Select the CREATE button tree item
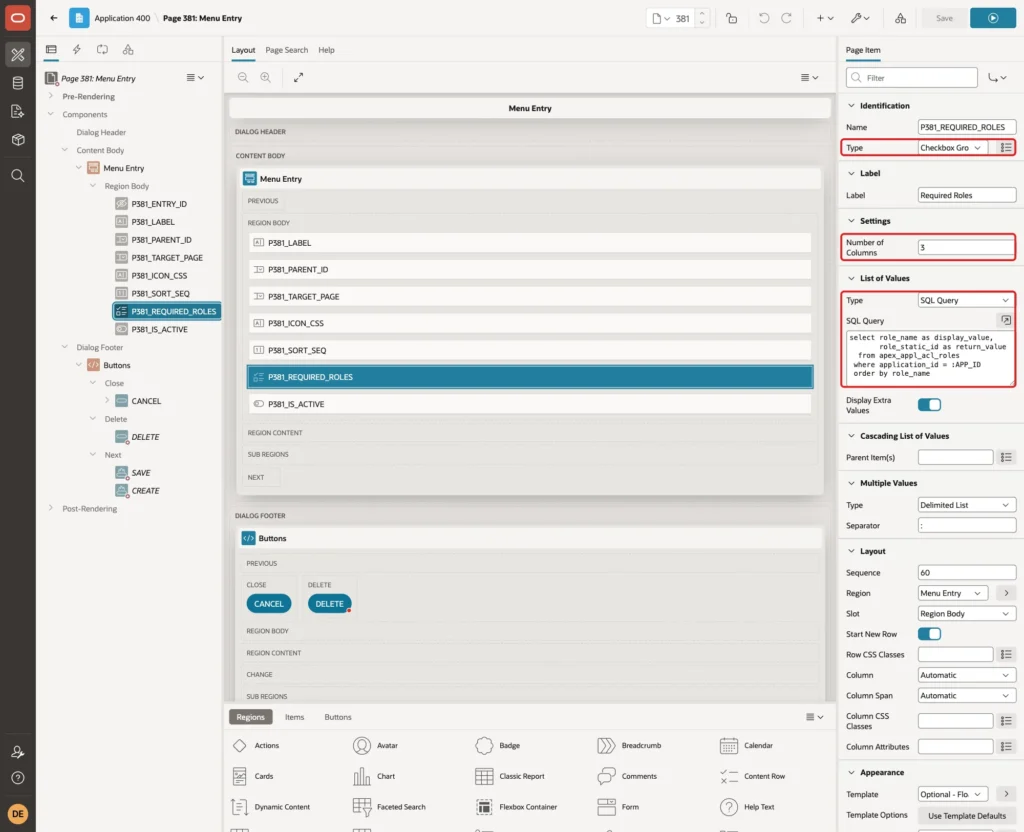 [145, 491]
